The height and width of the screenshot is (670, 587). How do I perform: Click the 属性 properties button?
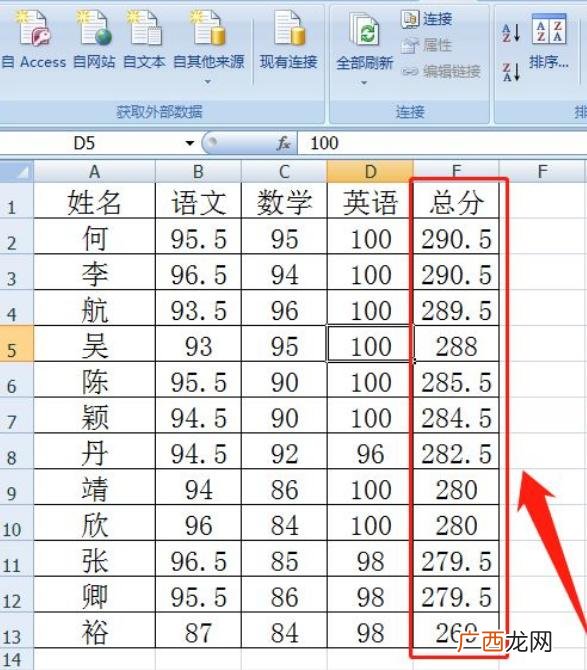pos(426,45)
